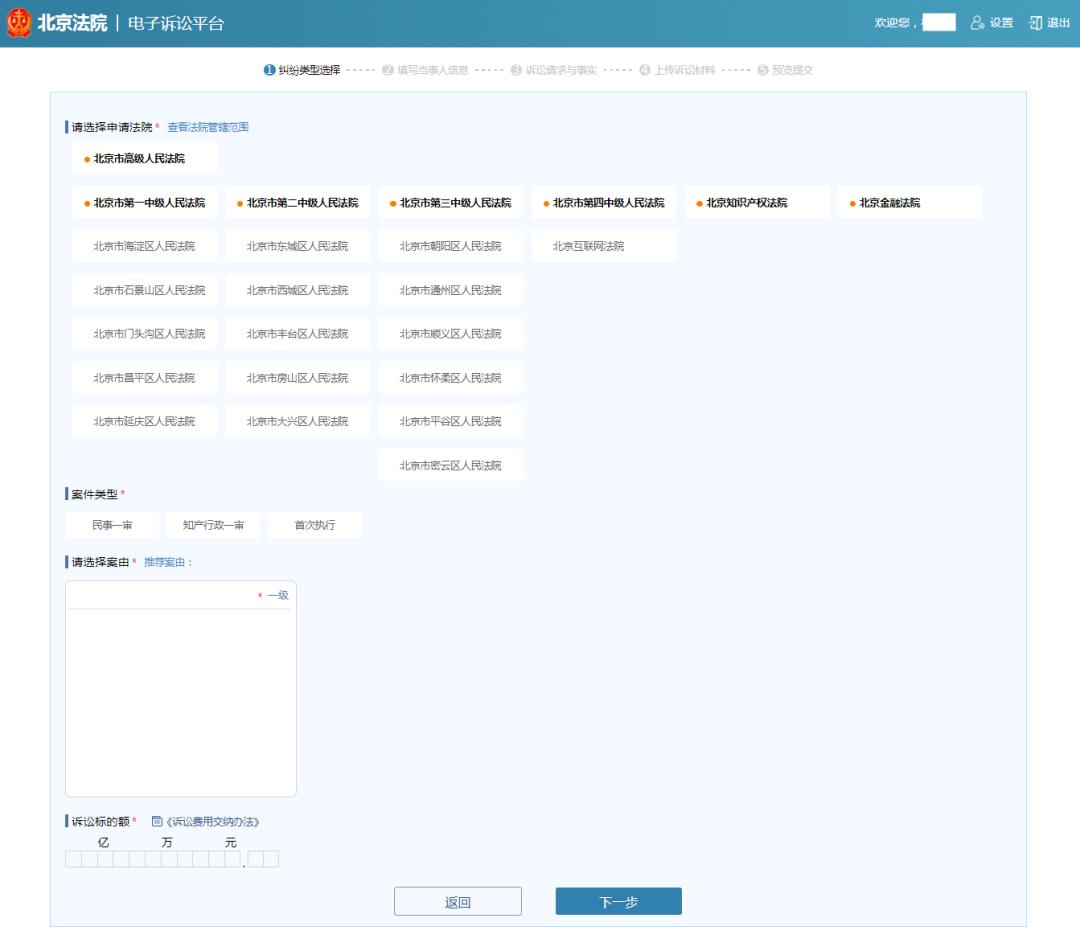Image resolution: width=1080 pixels, height=947 pixels.
Task: Open 设置 user settings
Action: pyautogui.click(x=991, y=23)
